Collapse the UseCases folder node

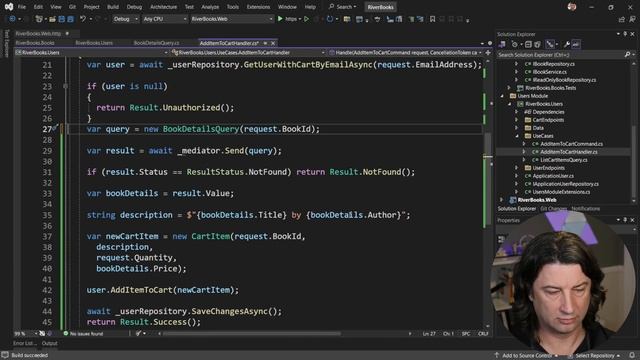coord(518,136)
